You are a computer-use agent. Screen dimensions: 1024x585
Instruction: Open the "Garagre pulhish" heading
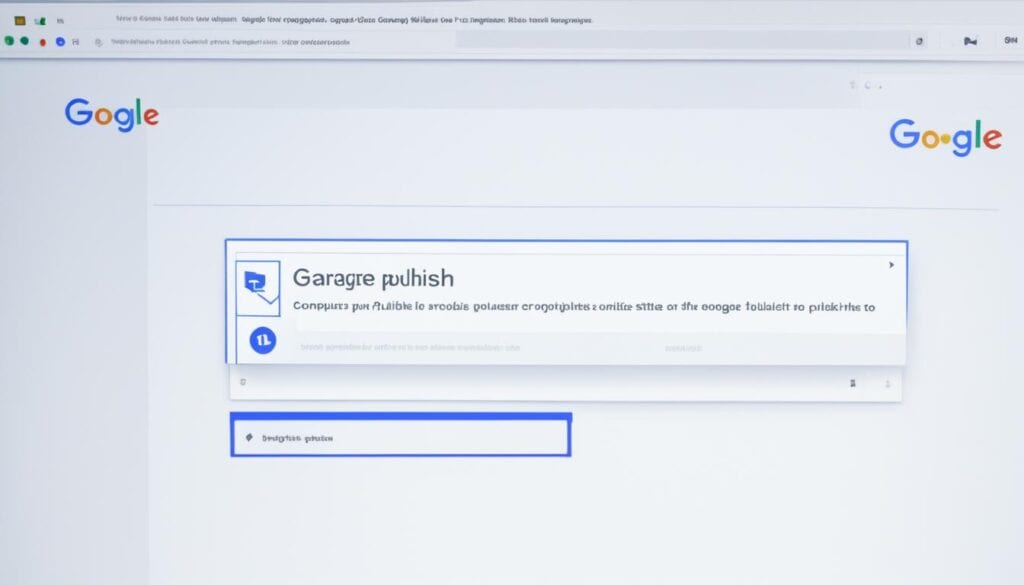click(x=373, y=278)
